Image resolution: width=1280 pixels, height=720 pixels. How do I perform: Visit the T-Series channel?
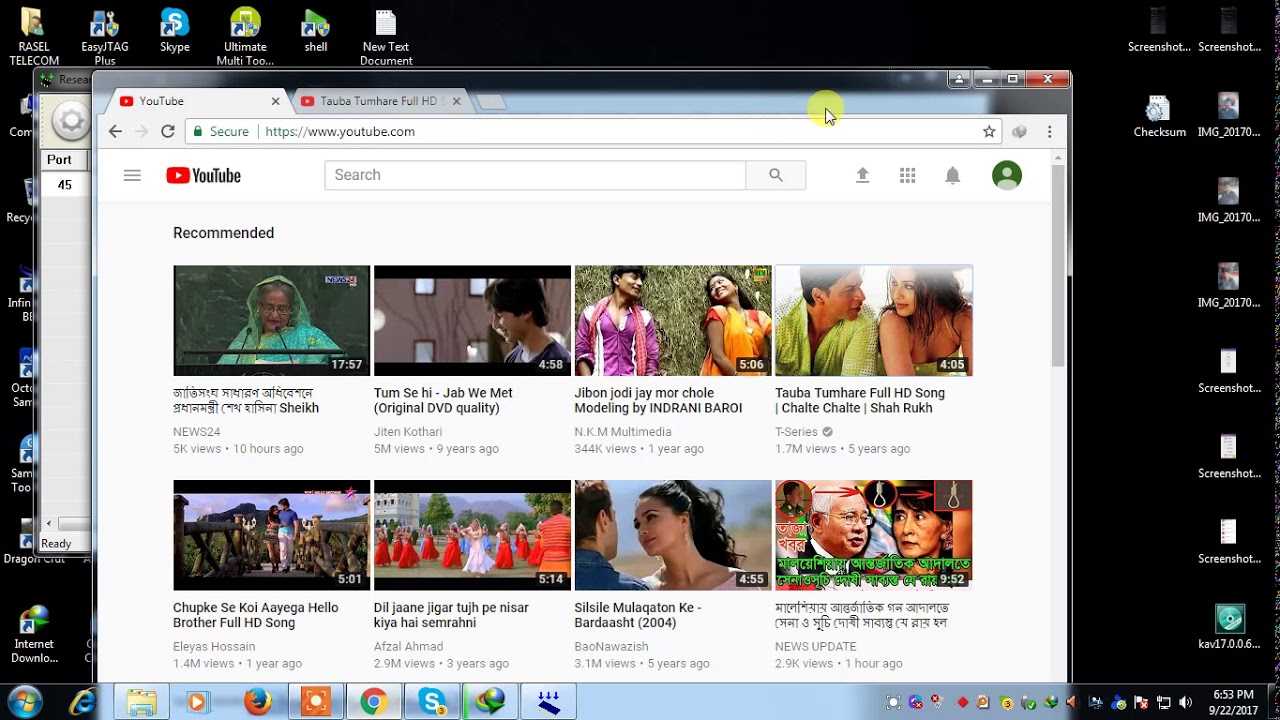tap(797, 432)
